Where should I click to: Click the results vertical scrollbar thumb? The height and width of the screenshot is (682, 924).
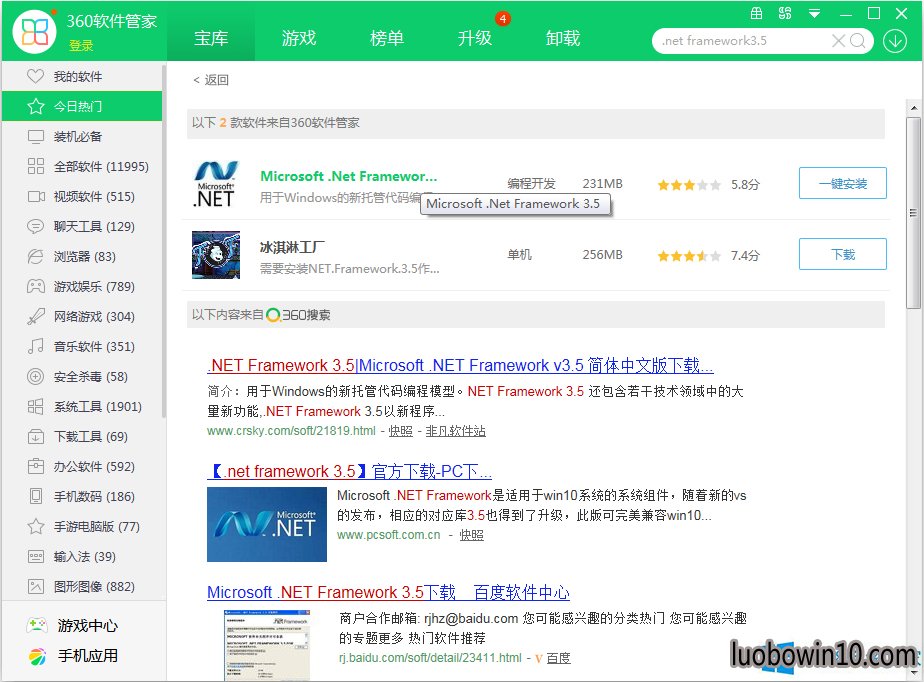[913, 213]
